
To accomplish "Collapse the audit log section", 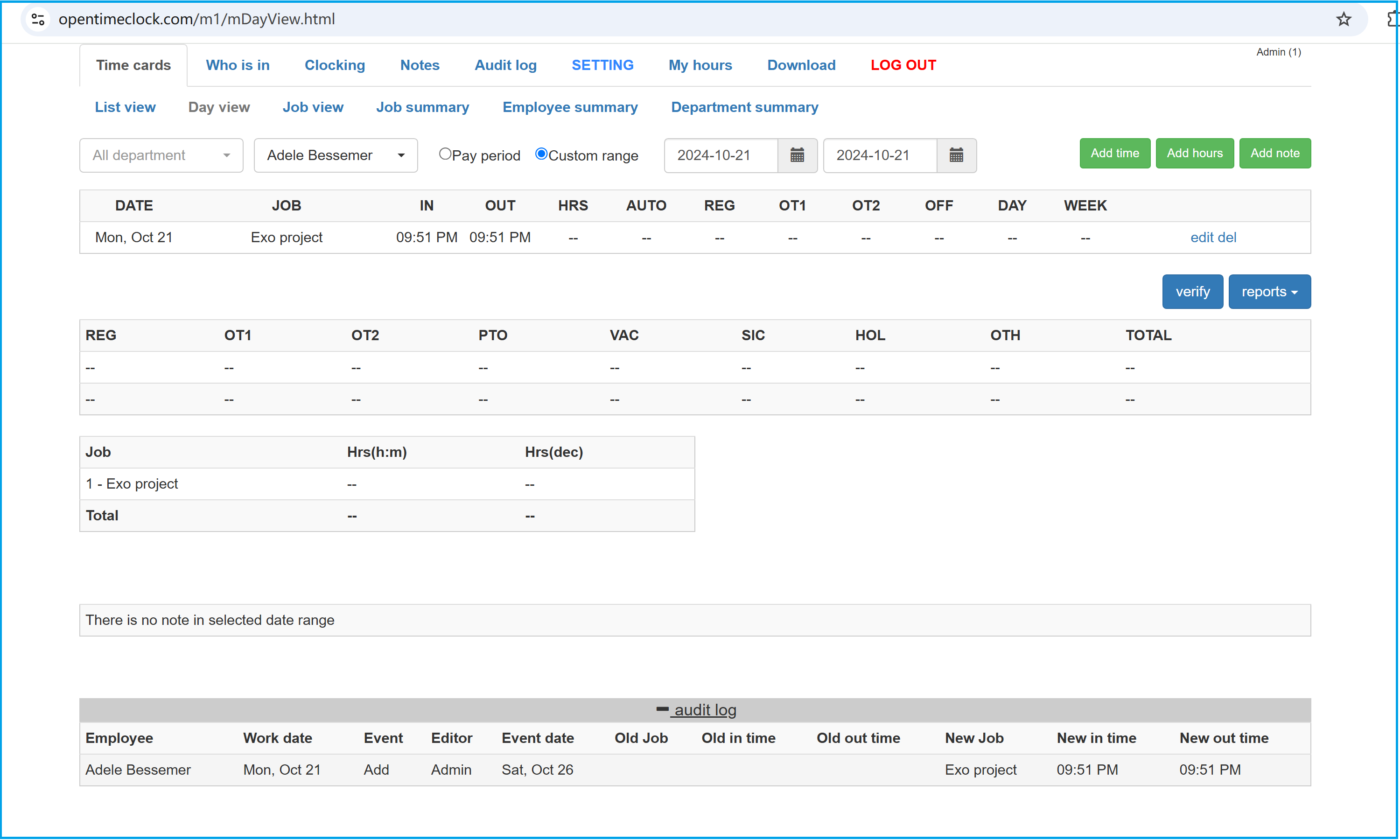I will [696, 710].
